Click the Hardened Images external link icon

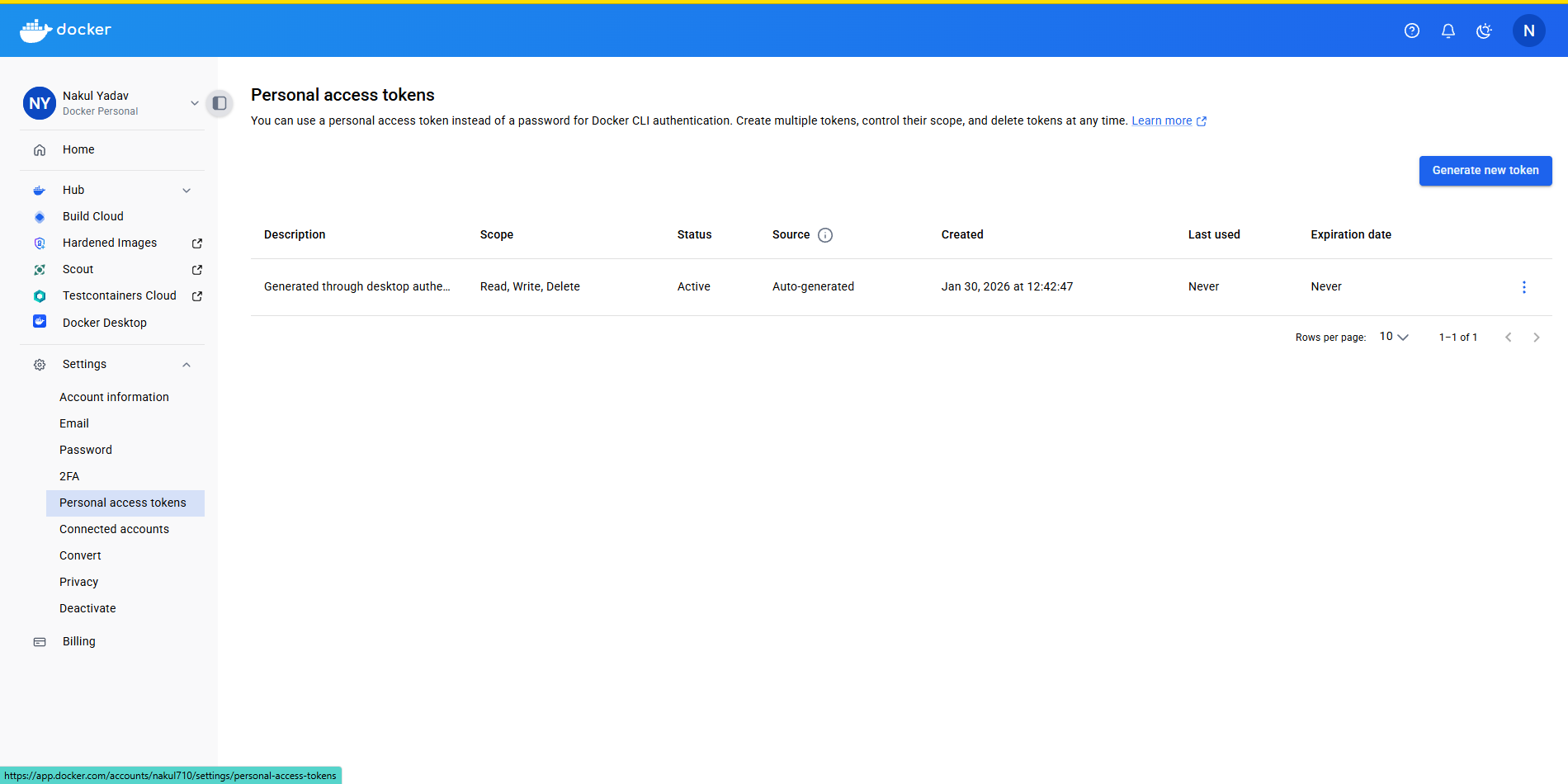(x=196, y=243)
